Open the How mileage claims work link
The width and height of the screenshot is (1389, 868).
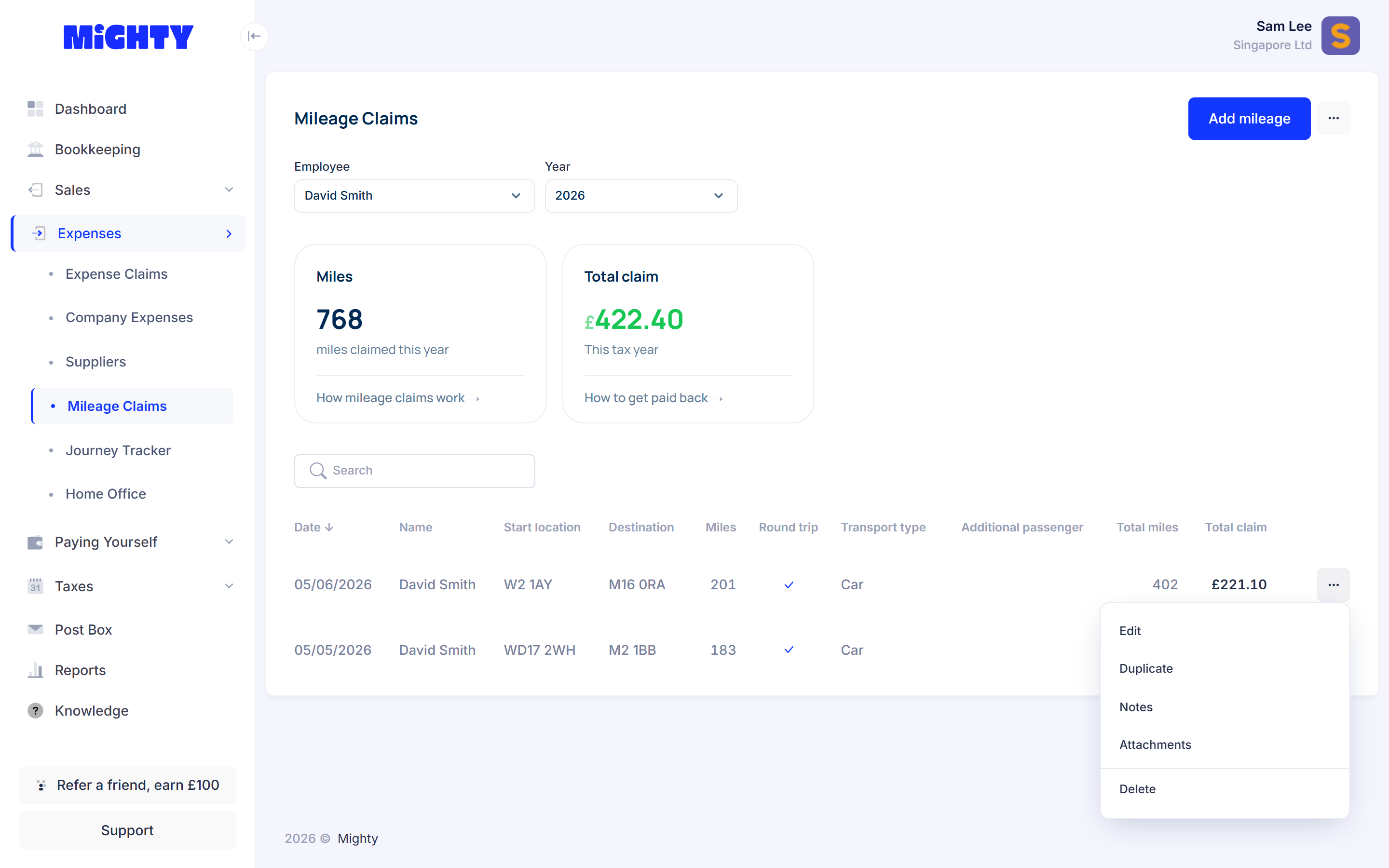click(x=398, y=398)
